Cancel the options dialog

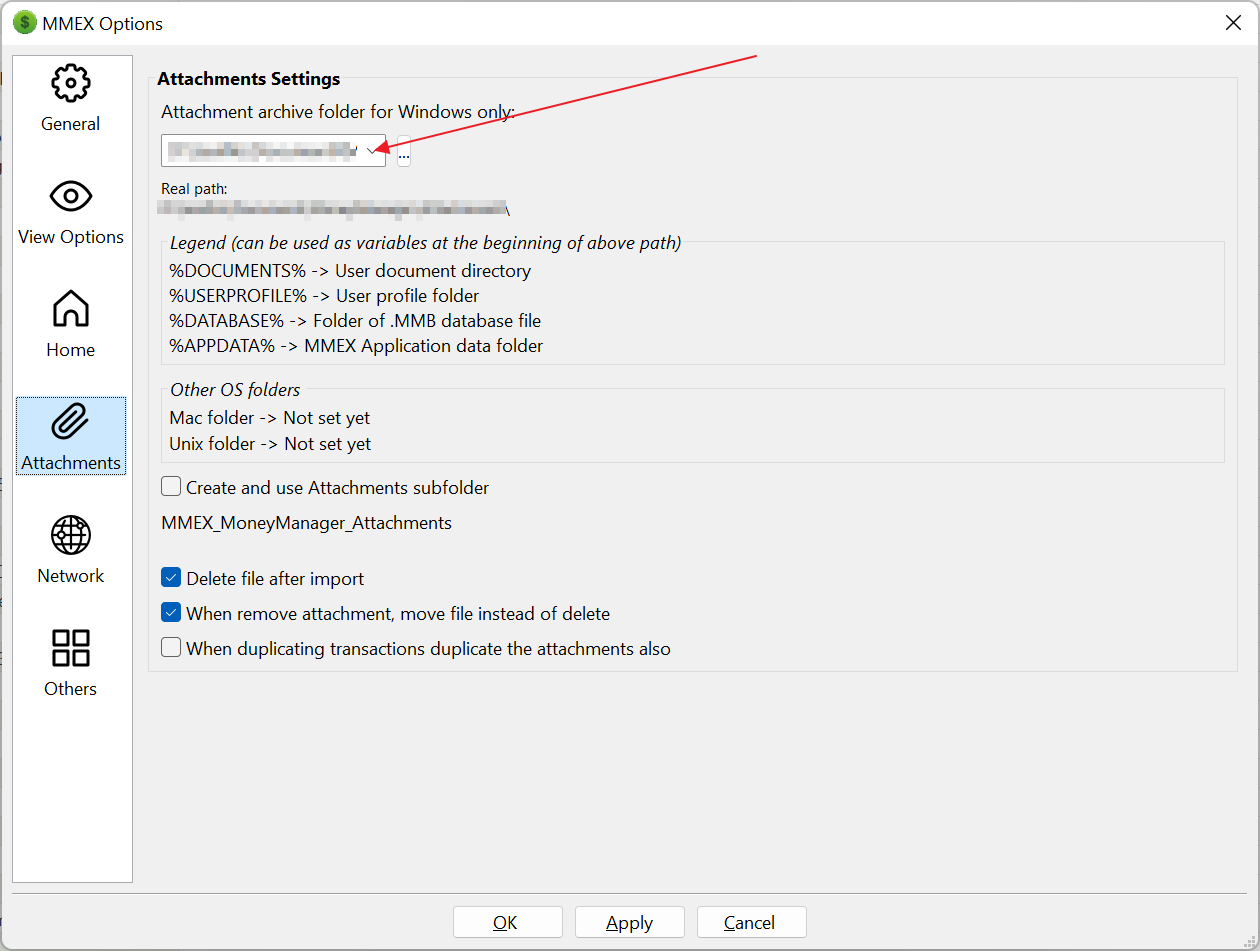click(751, 922)
